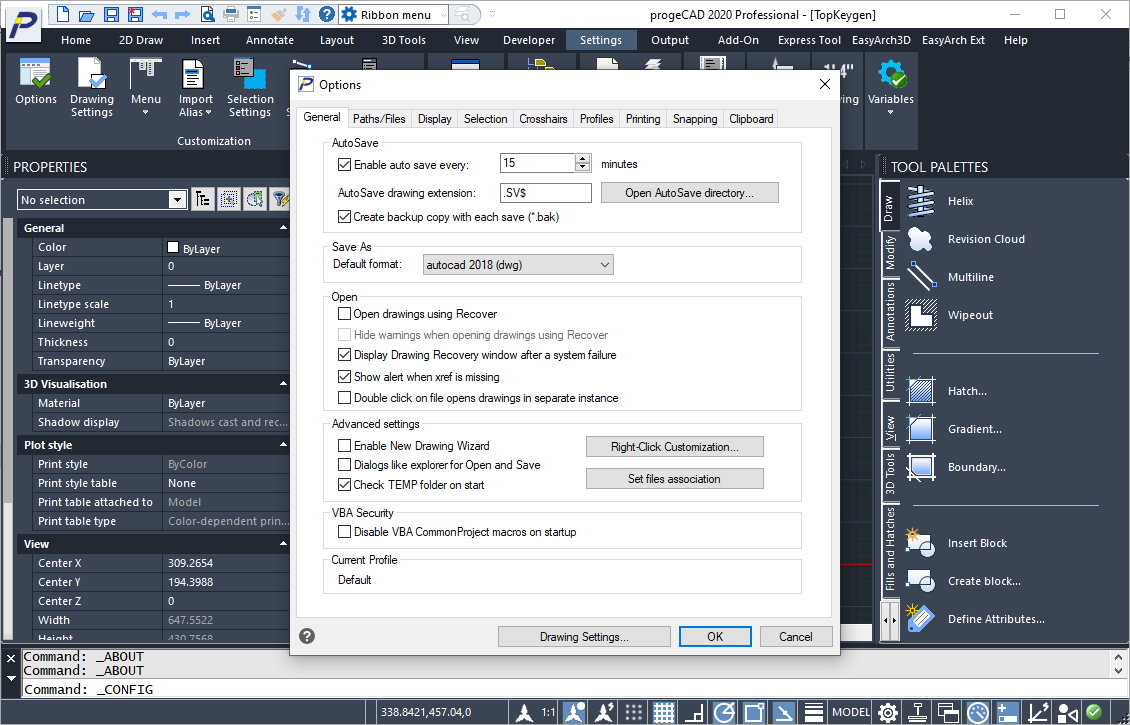Screen dimensions: 1130x725
Task: Click the quick select funnel icon in Properties
Action: [x=280, y=200]
